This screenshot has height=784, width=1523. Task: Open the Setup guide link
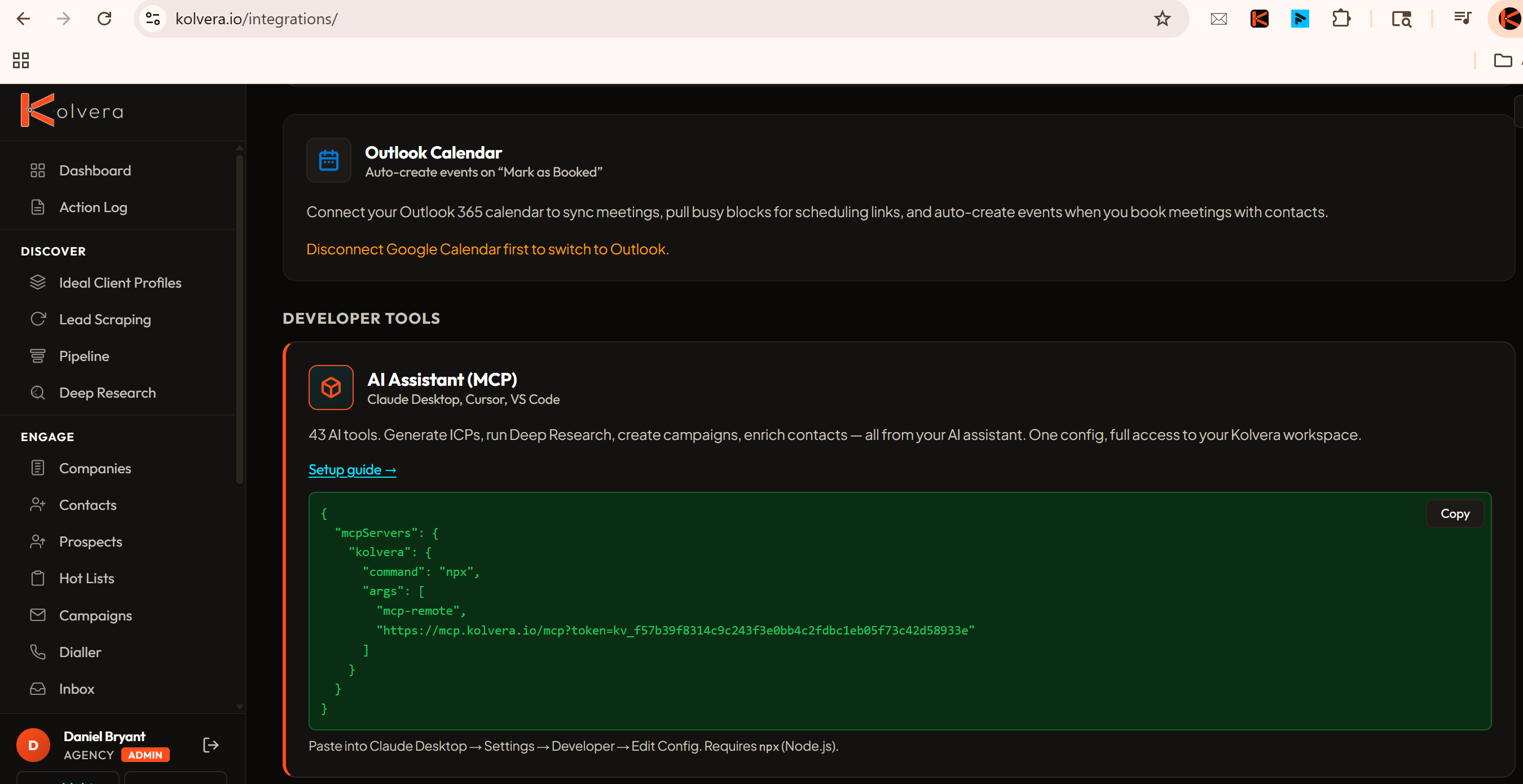tap(353, 469)
